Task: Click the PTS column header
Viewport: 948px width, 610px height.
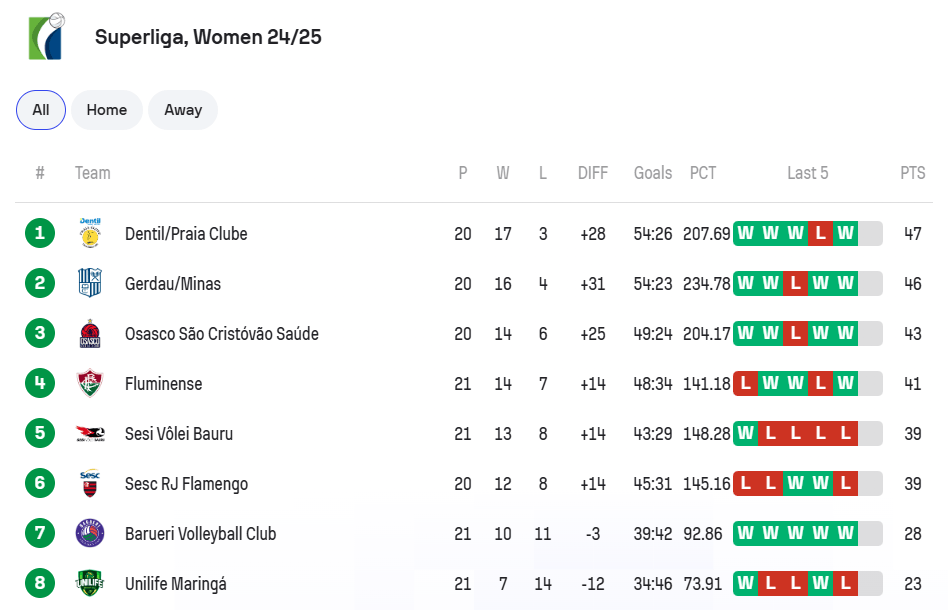Action: click(x=912, y=173)
